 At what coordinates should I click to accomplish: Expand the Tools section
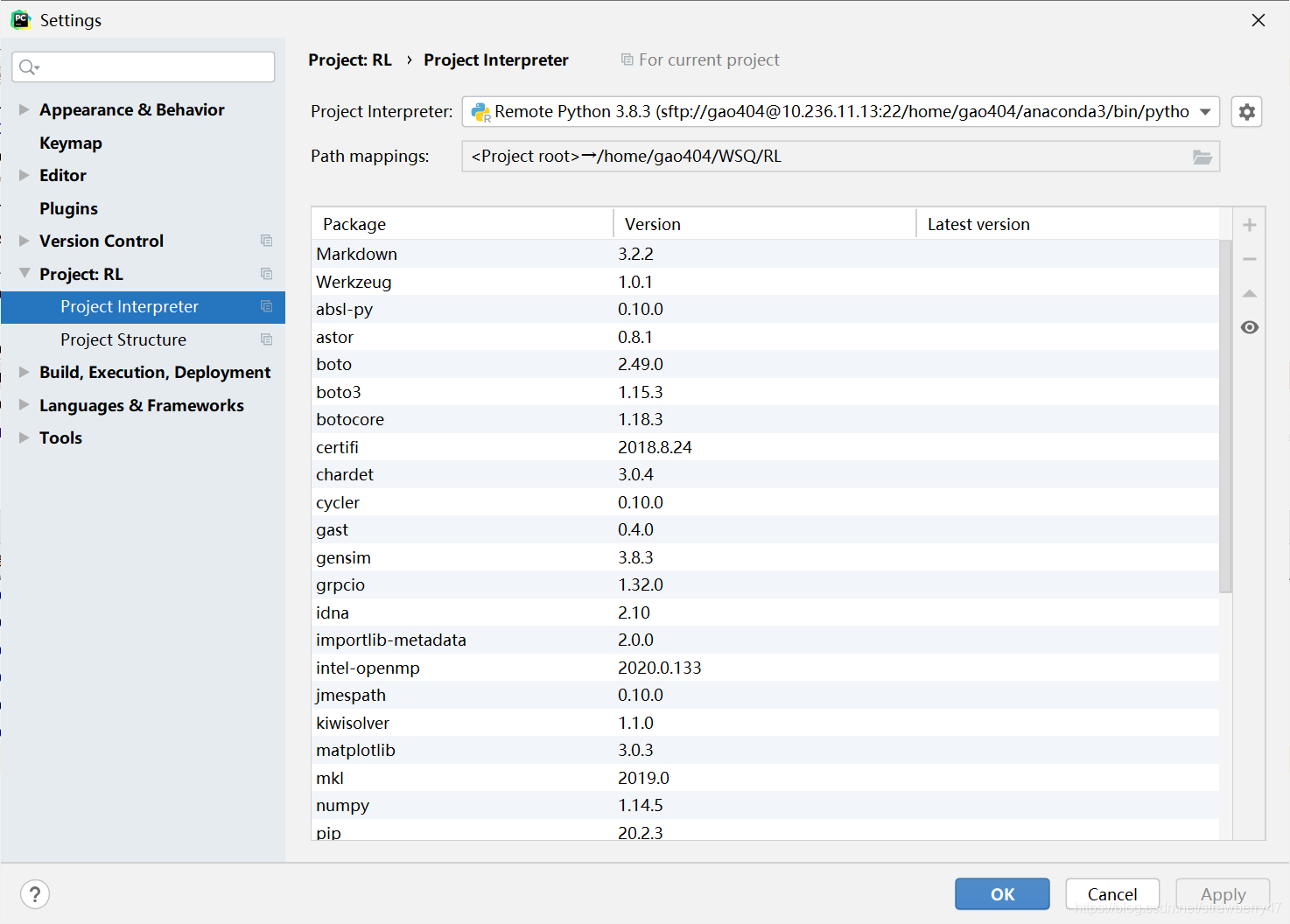25,437
